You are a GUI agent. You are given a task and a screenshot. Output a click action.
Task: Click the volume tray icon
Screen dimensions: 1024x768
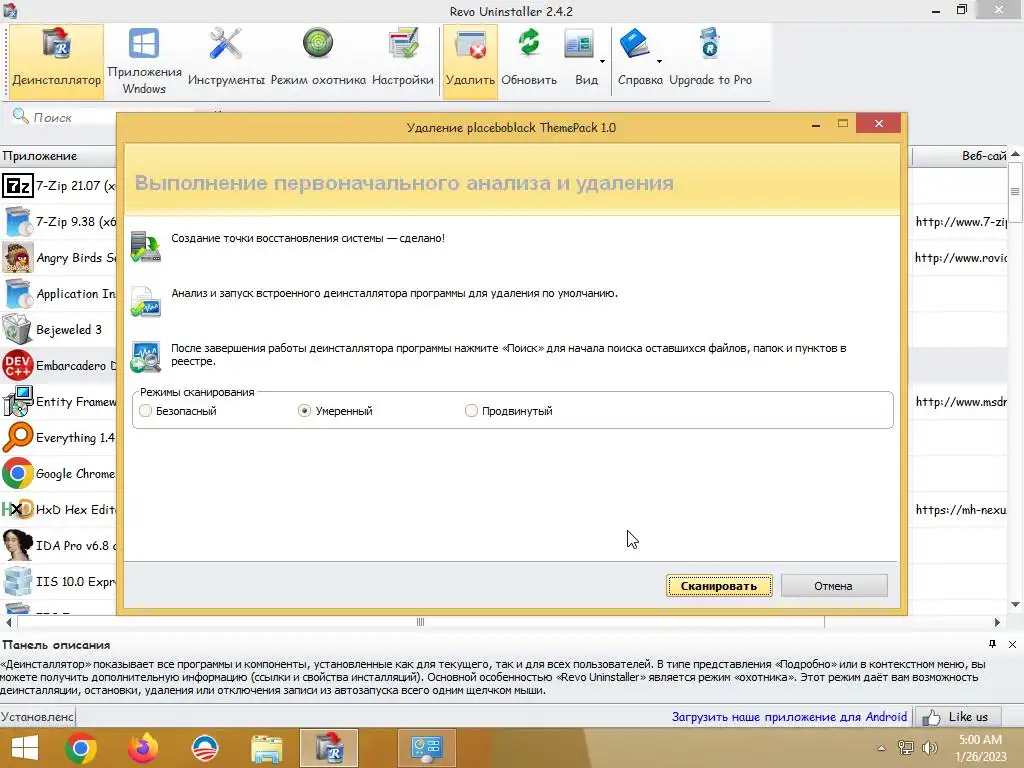coord(929,748)
